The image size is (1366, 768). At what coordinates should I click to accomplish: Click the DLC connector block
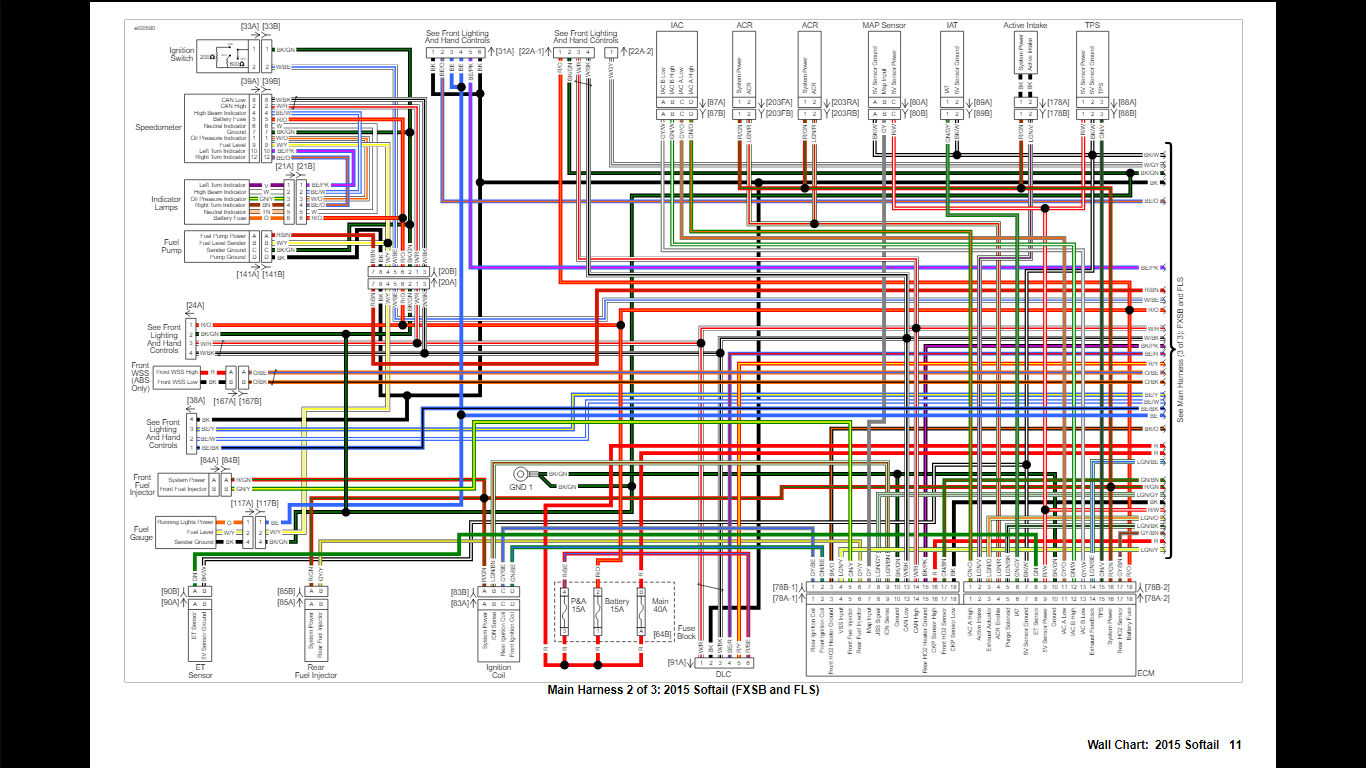[x=727, y=662]
